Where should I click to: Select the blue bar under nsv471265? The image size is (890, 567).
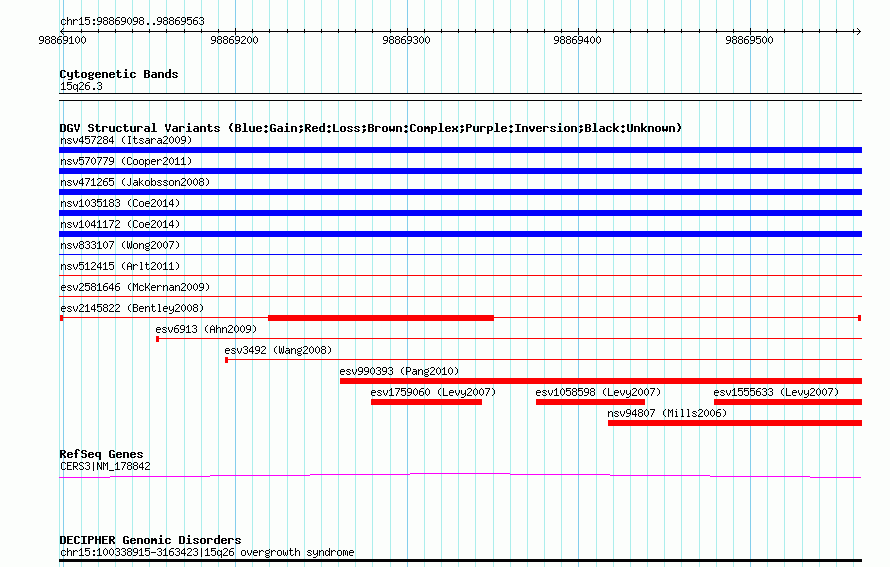460,192
